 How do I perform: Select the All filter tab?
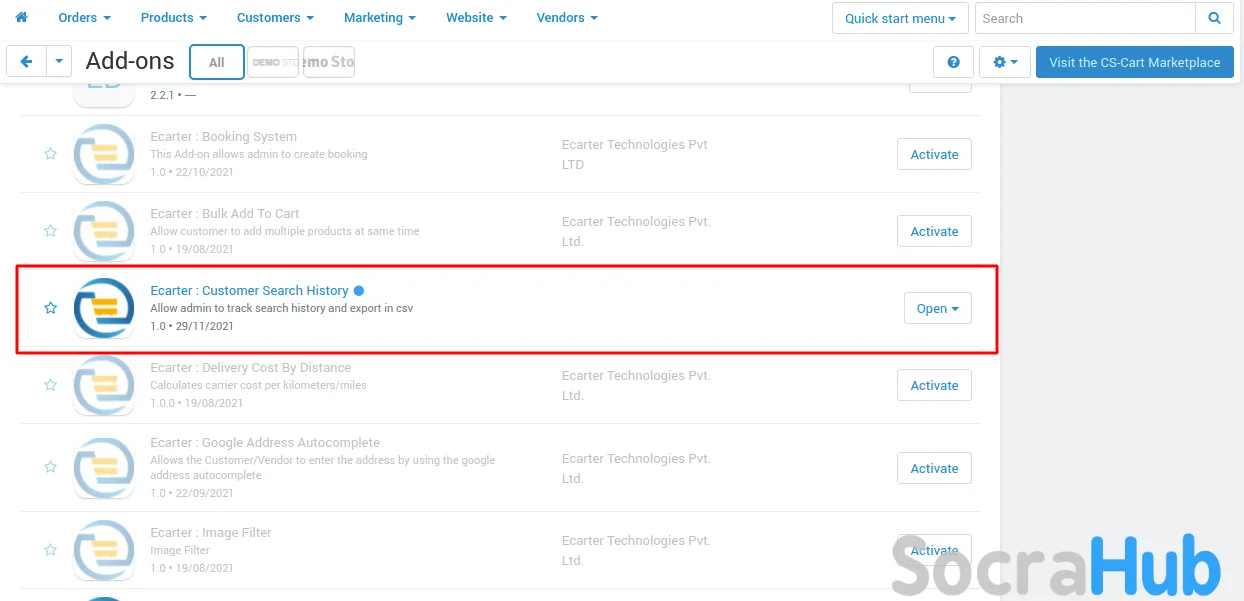(x=216, y=62)
